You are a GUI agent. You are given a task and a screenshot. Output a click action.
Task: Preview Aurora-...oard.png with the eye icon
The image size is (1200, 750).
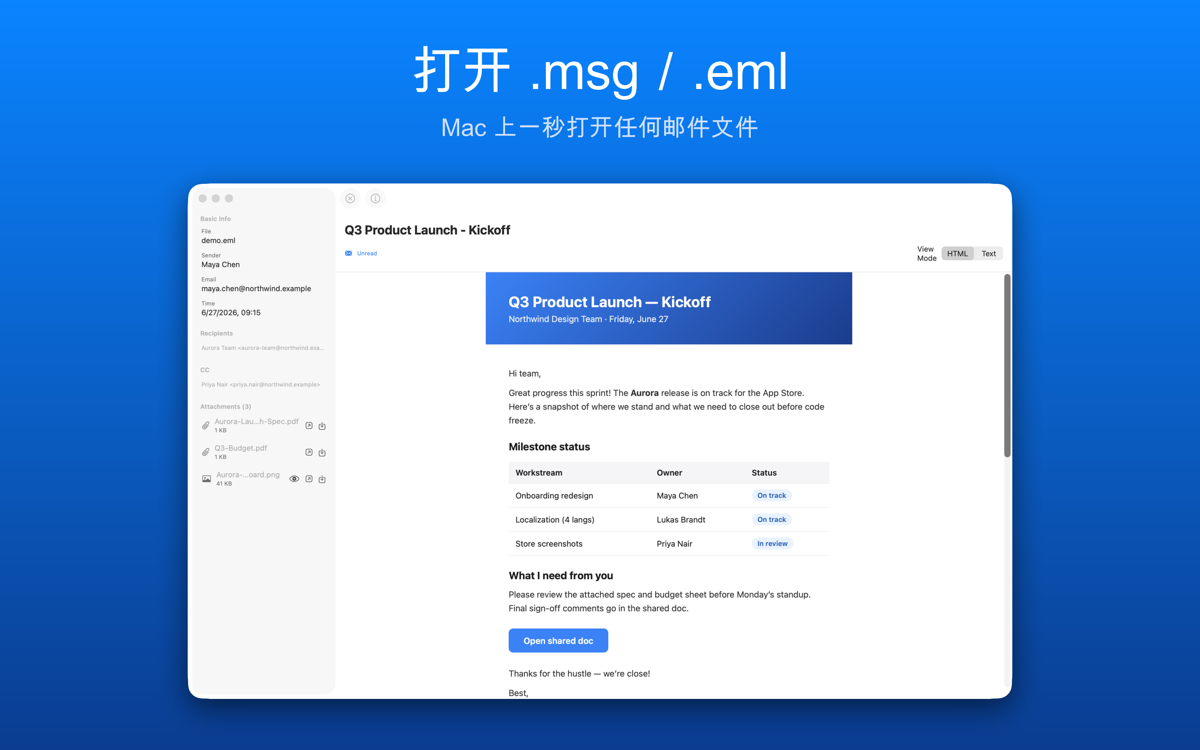point(294,479)
